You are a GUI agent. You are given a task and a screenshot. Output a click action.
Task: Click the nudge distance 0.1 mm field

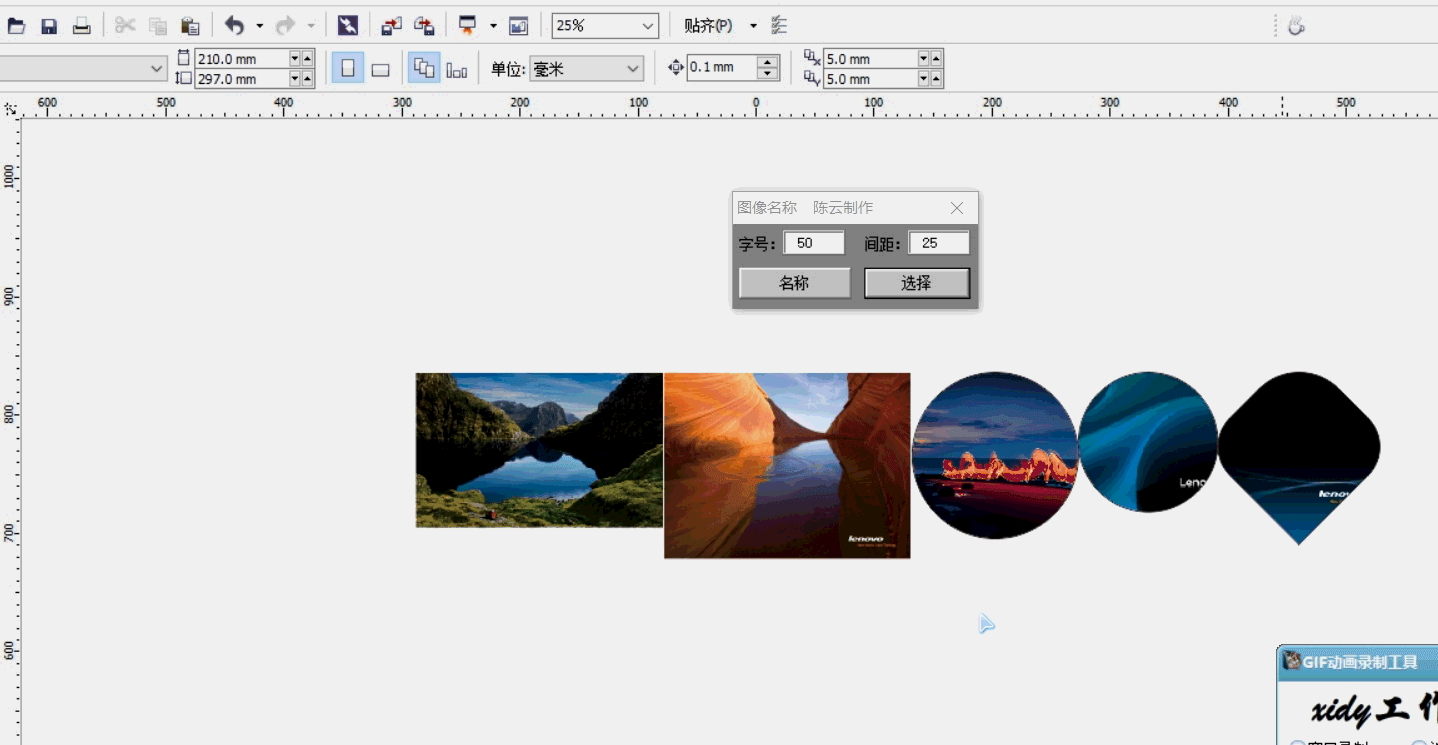tap(722, 68)
